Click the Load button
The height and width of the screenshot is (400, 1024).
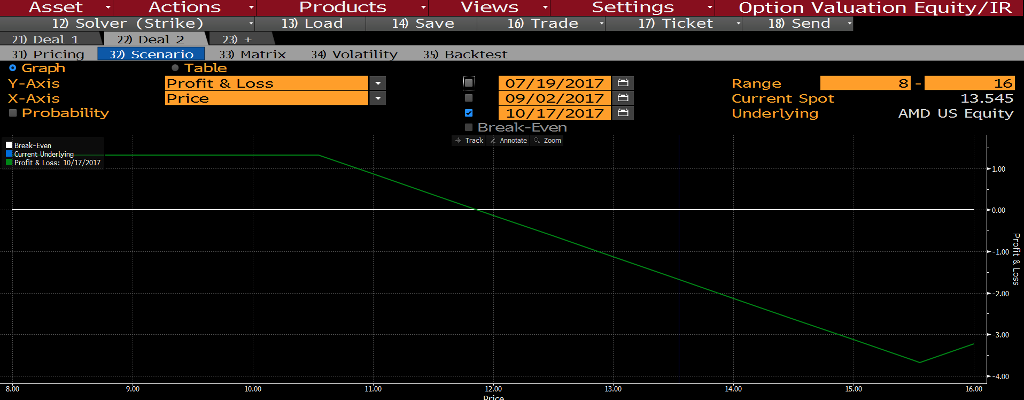(312, 24)
